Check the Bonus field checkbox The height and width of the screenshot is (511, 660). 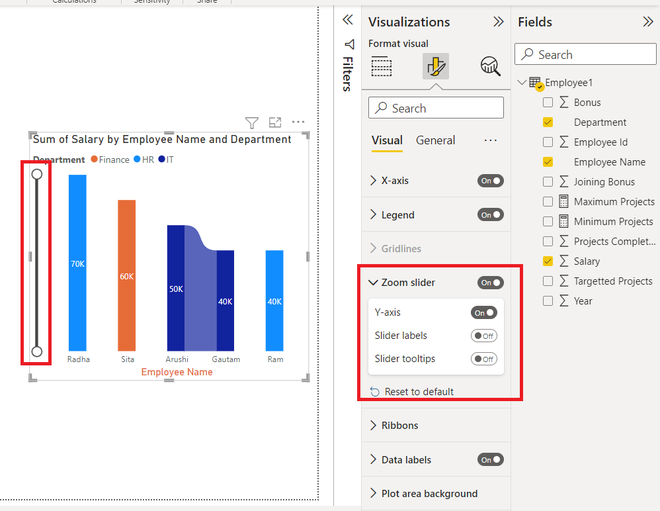(548, 102)
